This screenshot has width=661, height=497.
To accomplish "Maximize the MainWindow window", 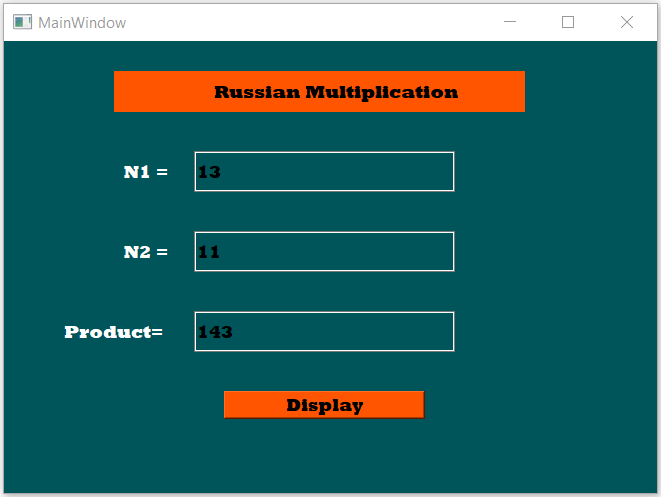I will coord(568,22).
